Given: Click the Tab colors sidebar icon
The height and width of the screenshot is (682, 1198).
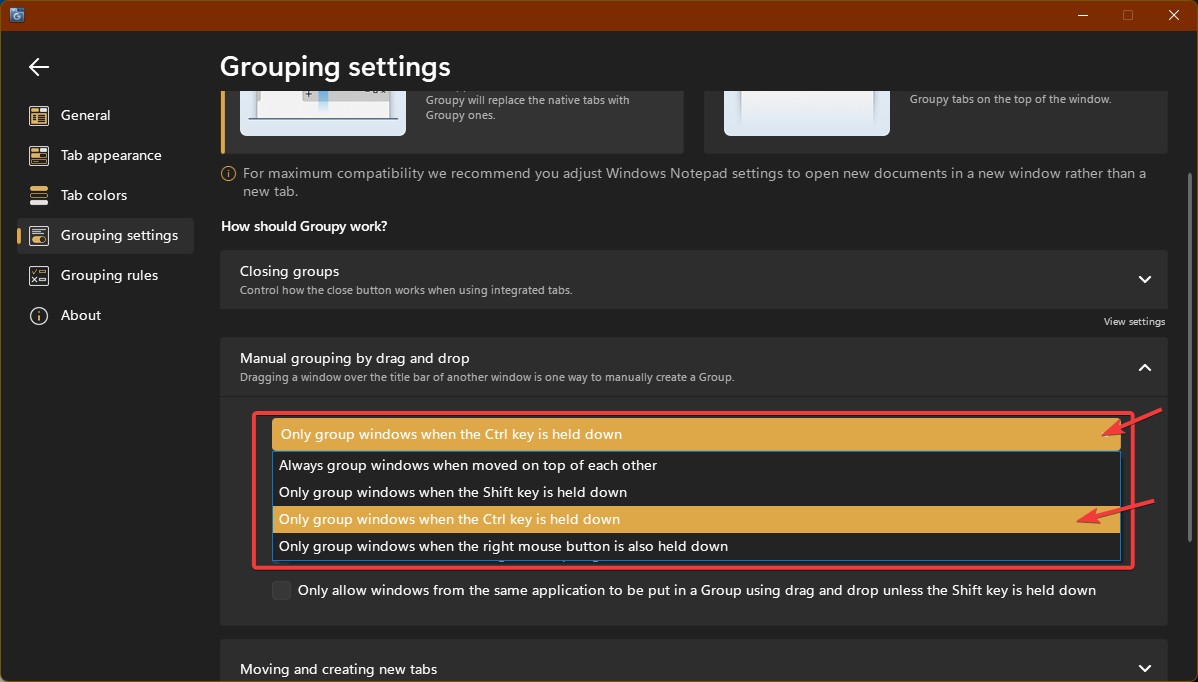Looking at the screenshot, I should [39, 196].
